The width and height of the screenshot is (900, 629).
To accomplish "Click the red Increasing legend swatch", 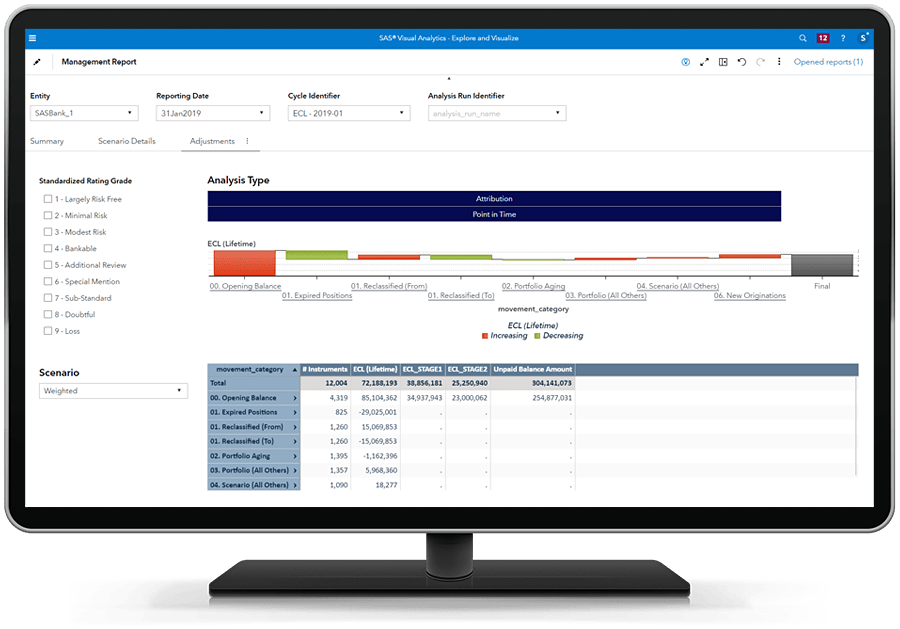I will (485, 336).
